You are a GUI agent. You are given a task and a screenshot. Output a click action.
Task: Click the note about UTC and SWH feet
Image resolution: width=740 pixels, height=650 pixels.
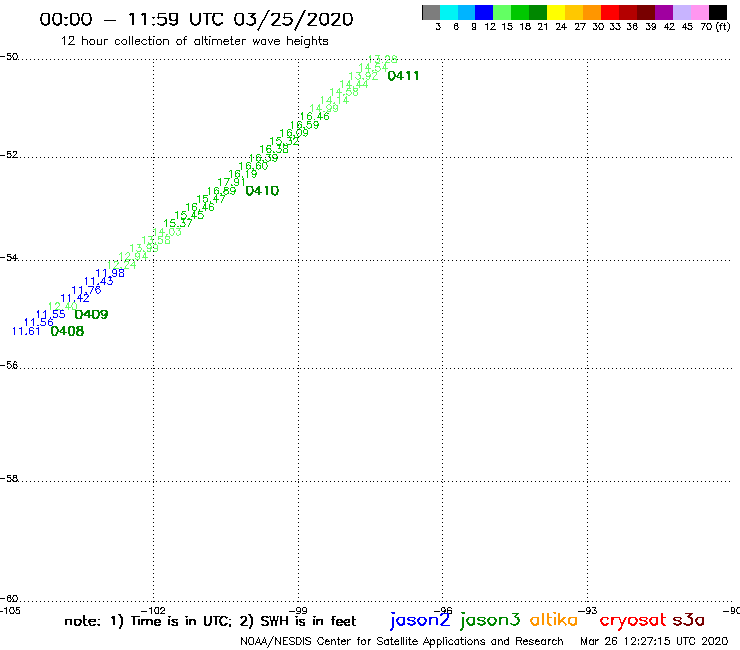210,621
